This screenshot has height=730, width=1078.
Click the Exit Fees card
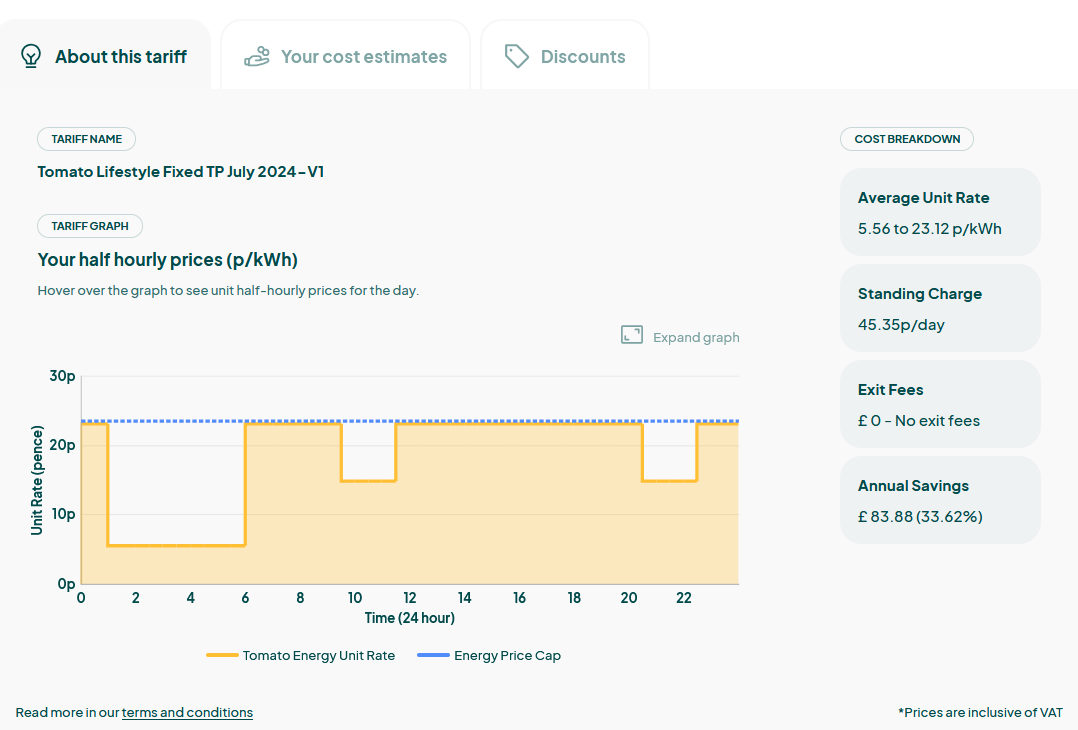click(940, 404)
